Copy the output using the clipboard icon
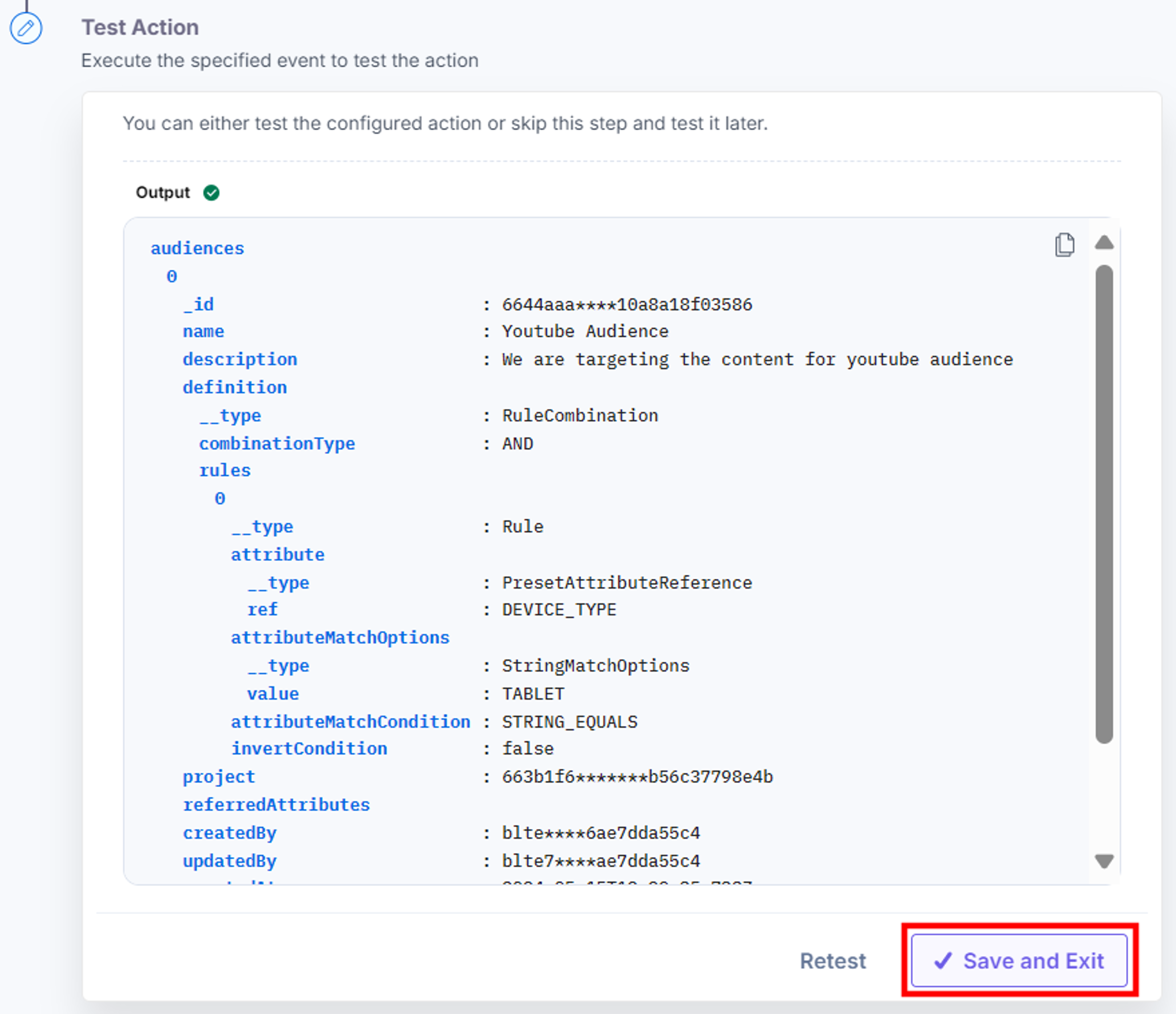Screen dimensions: 1176x1014 pyautogui.click(x=1064, y=245)
